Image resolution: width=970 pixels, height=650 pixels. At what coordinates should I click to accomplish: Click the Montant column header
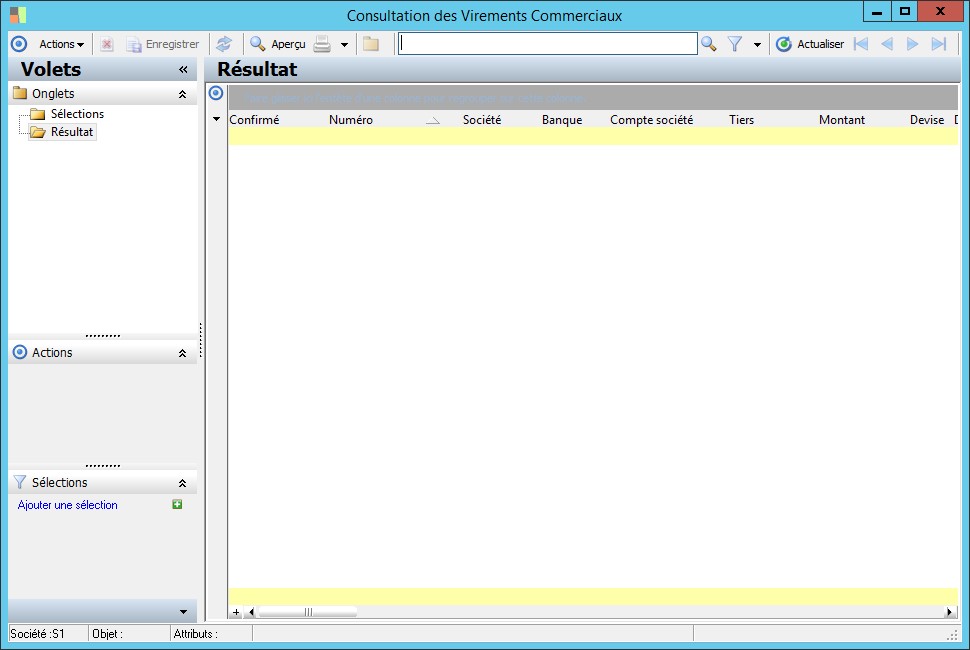[x=842, y=119]
